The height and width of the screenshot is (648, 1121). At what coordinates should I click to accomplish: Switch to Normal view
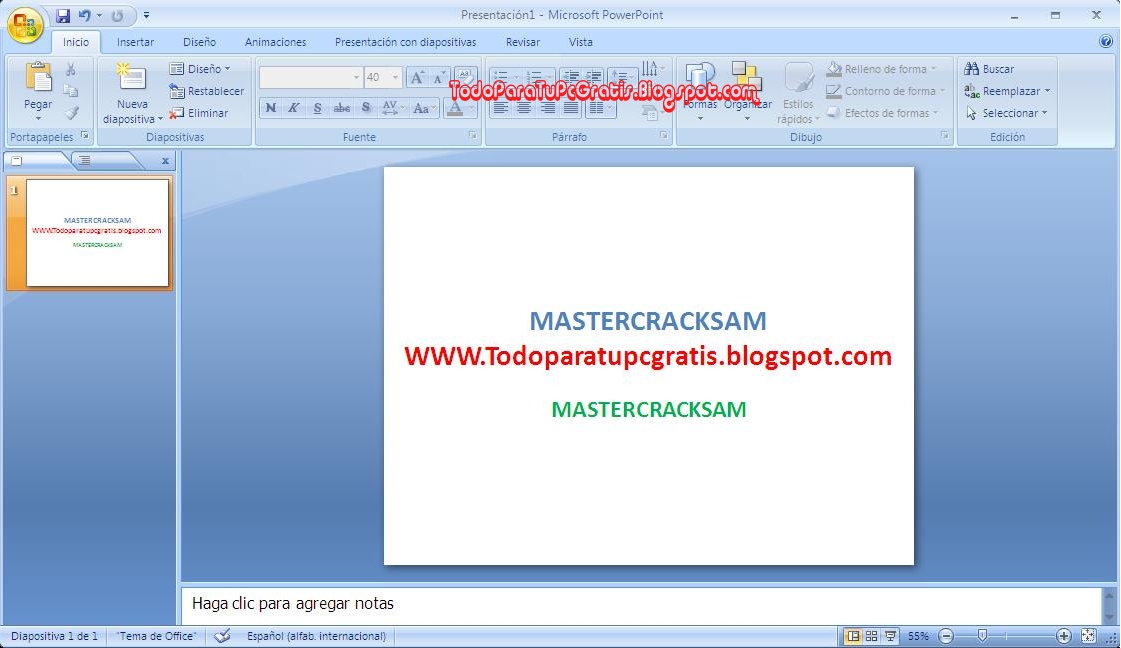pos(853,636)
